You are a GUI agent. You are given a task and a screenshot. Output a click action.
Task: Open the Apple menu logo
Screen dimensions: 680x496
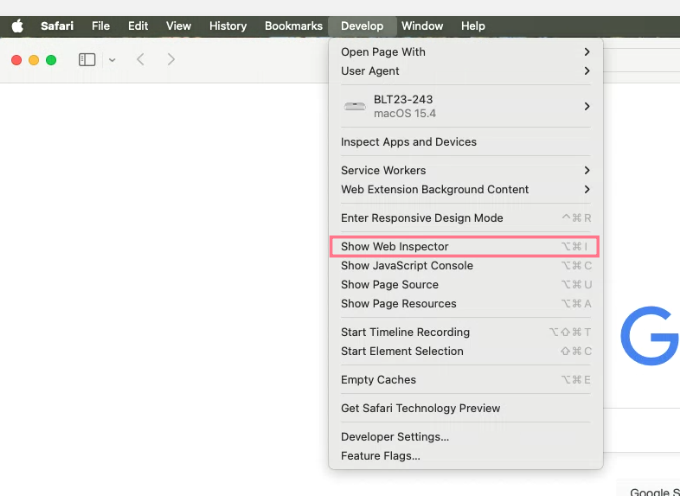click(x=17, y=26)
